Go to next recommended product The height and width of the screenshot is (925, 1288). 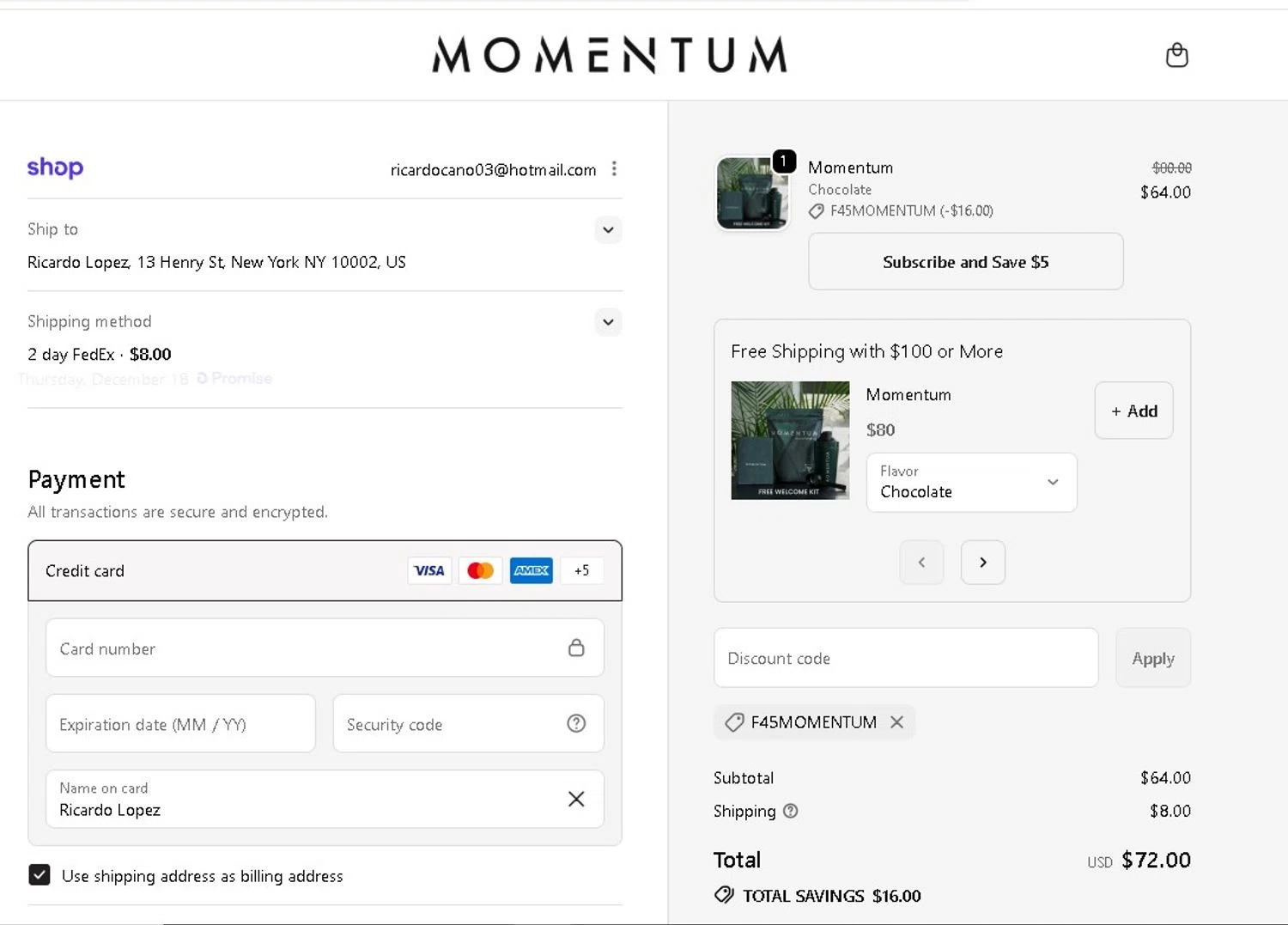coord(983,562)
